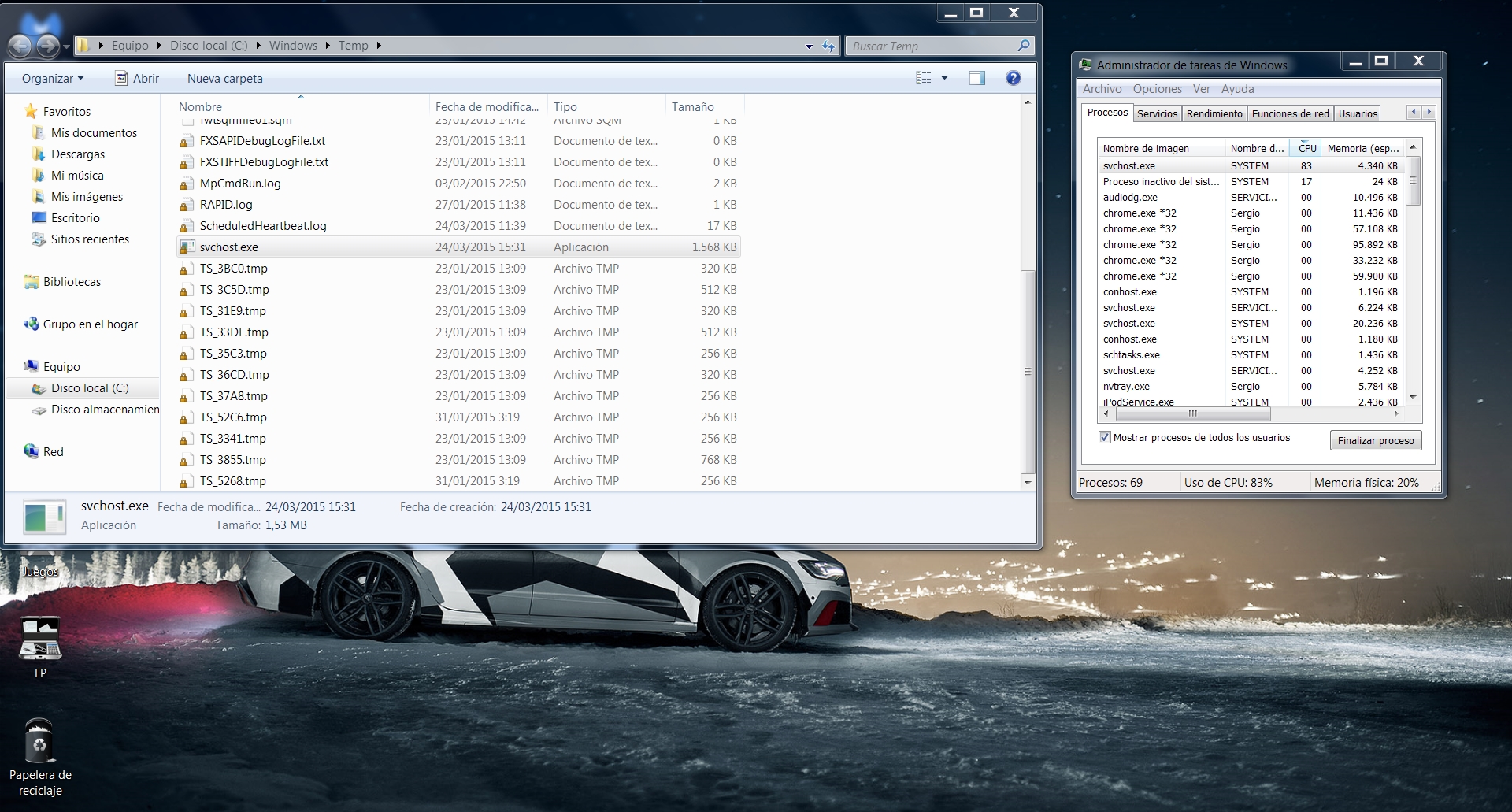Switch to the Funciones de red tab
1512x812 pixels.
1290,113
